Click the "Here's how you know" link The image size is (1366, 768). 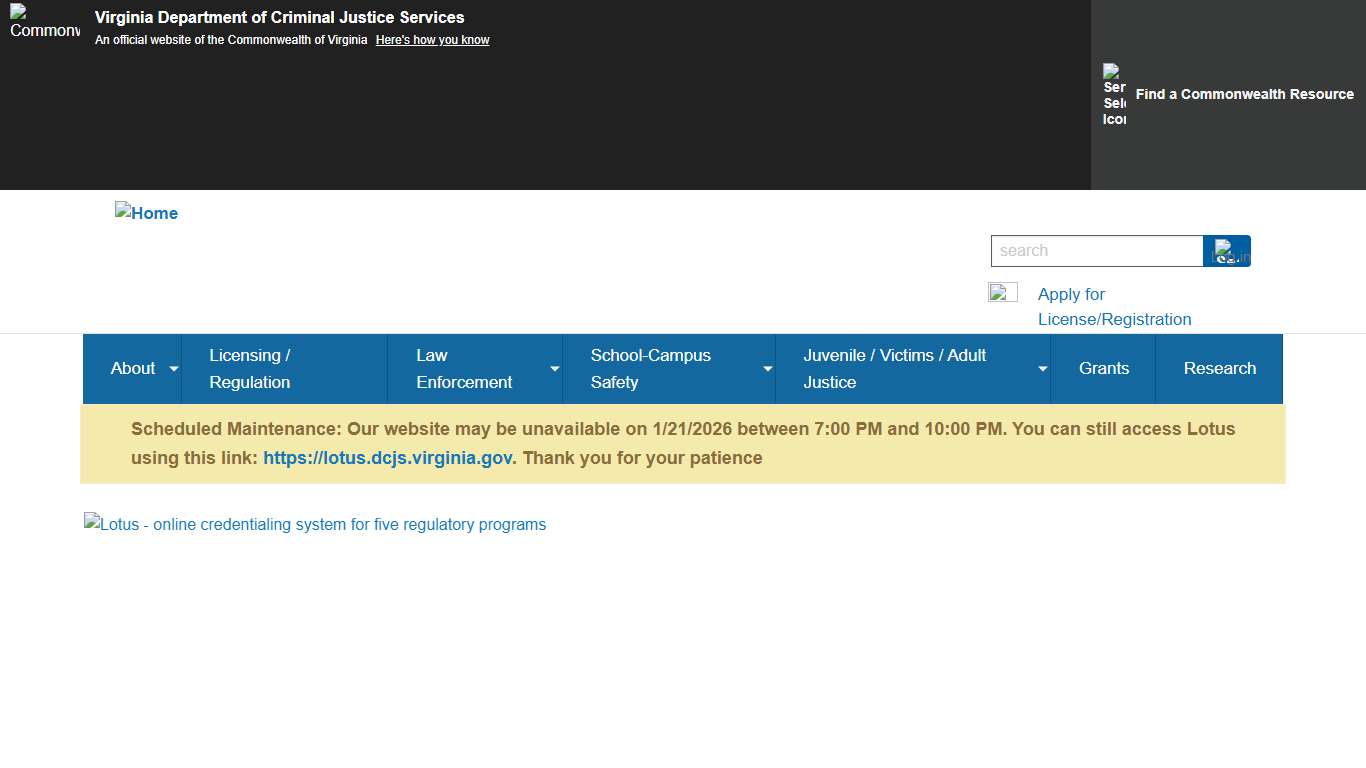pos(432,40)
